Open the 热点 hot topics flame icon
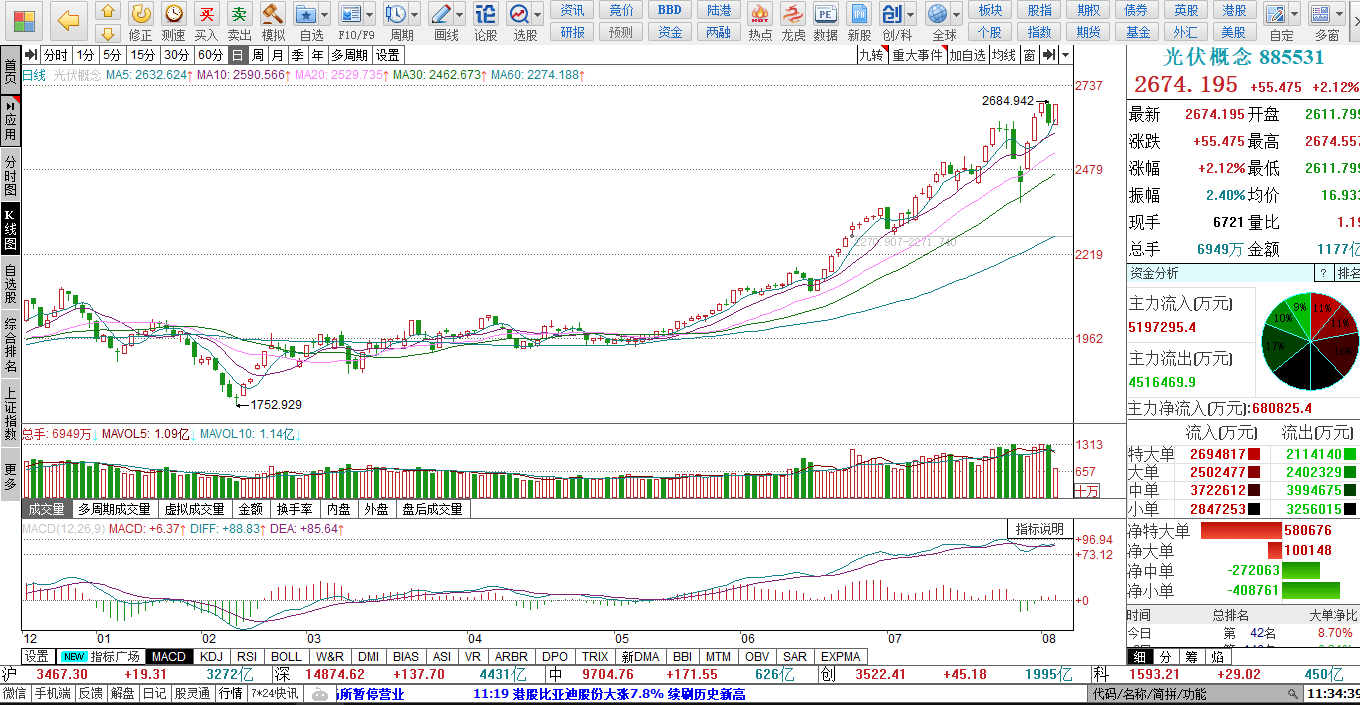Image resolution: width=1360 pixels, height=705 pixels. click(760, 14)
